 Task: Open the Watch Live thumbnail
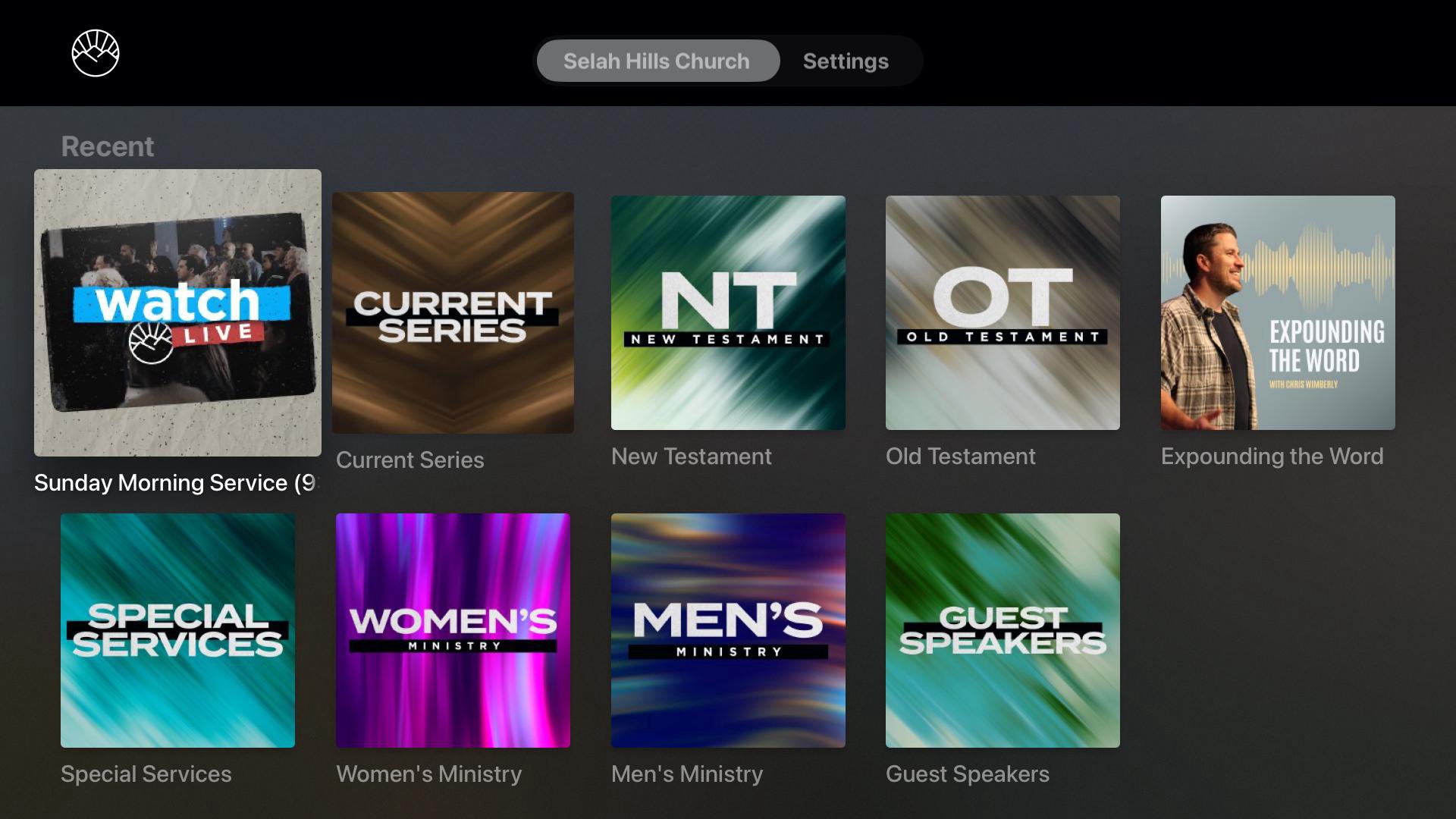click(x=177, y=312)
